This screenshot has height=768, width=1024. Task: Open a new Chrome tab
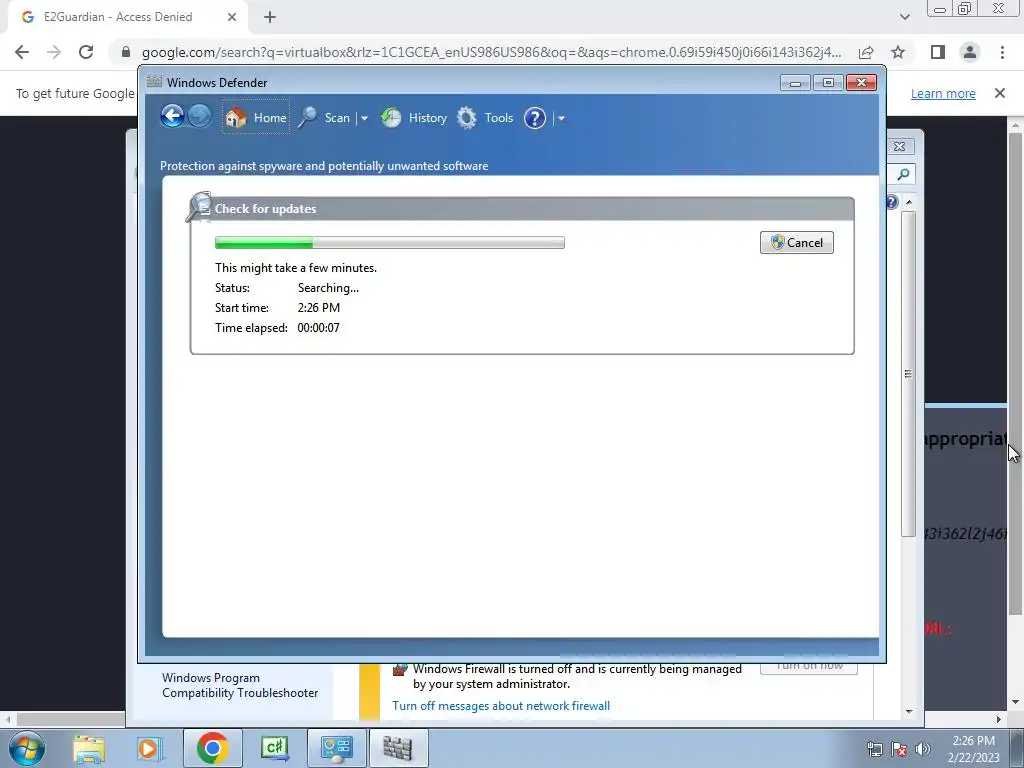click(270, 17)
